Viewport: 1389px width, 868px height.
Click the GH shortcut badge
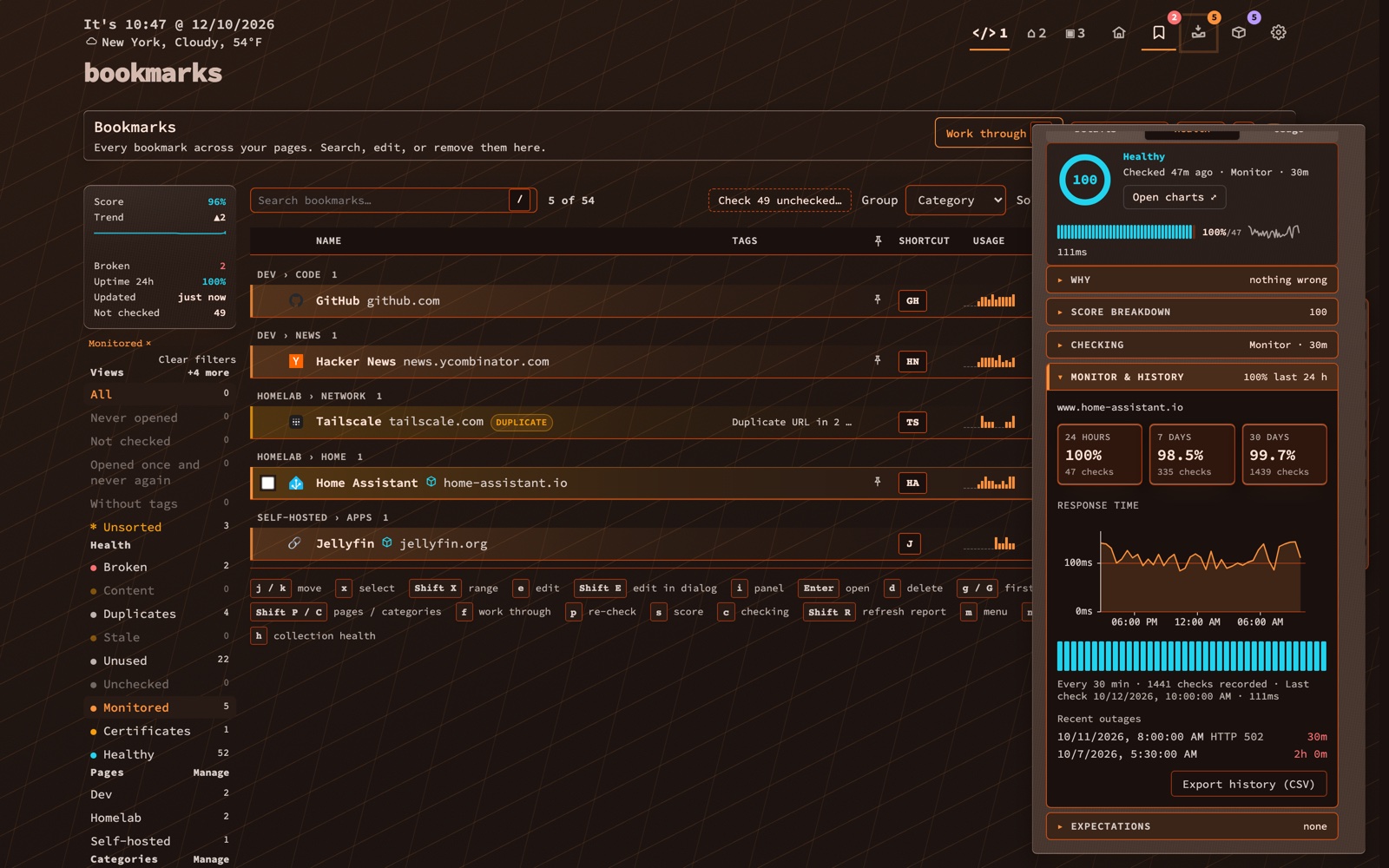(x=912, y=301)
